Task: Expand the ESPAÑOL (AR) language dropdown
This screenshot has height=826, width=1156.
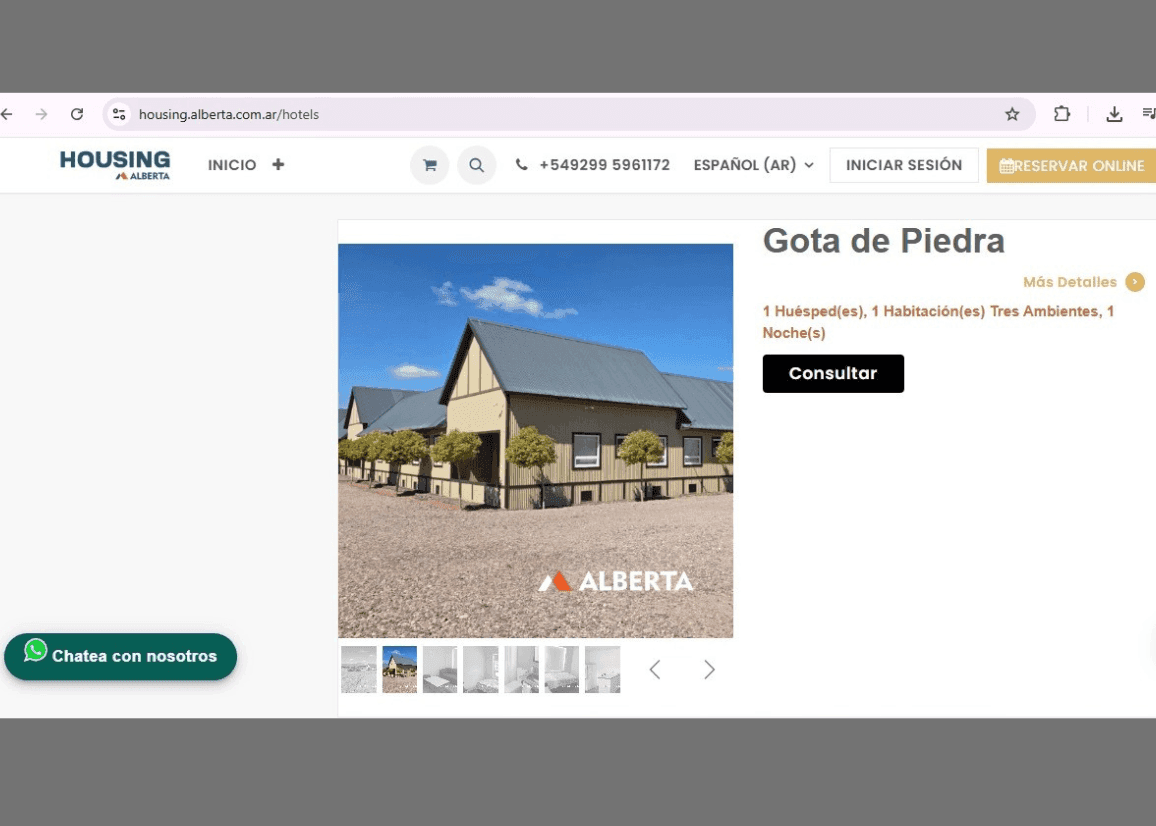Action: click(754, 165)
